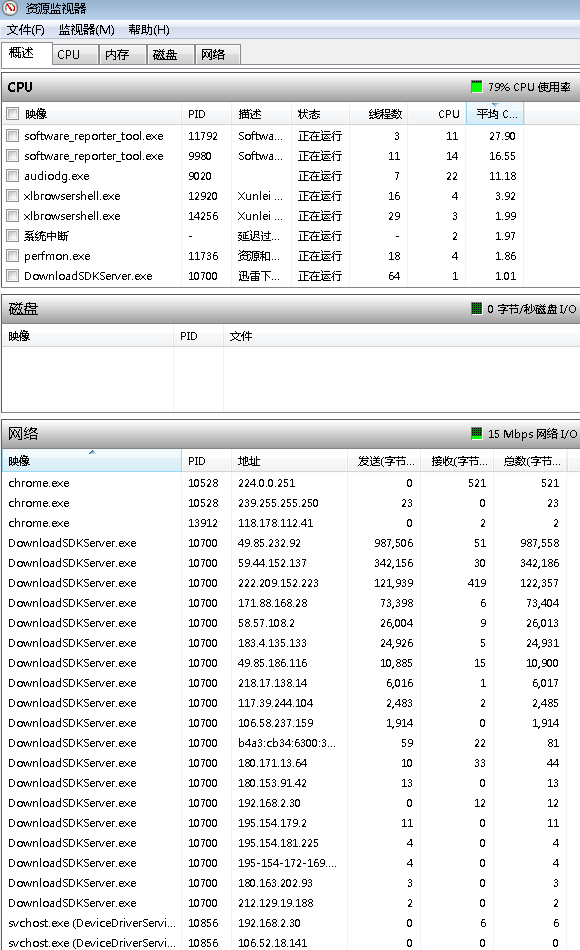580x950 pixels.
Task: Sort CPU list by PID column header
Action: pos(206,114)
